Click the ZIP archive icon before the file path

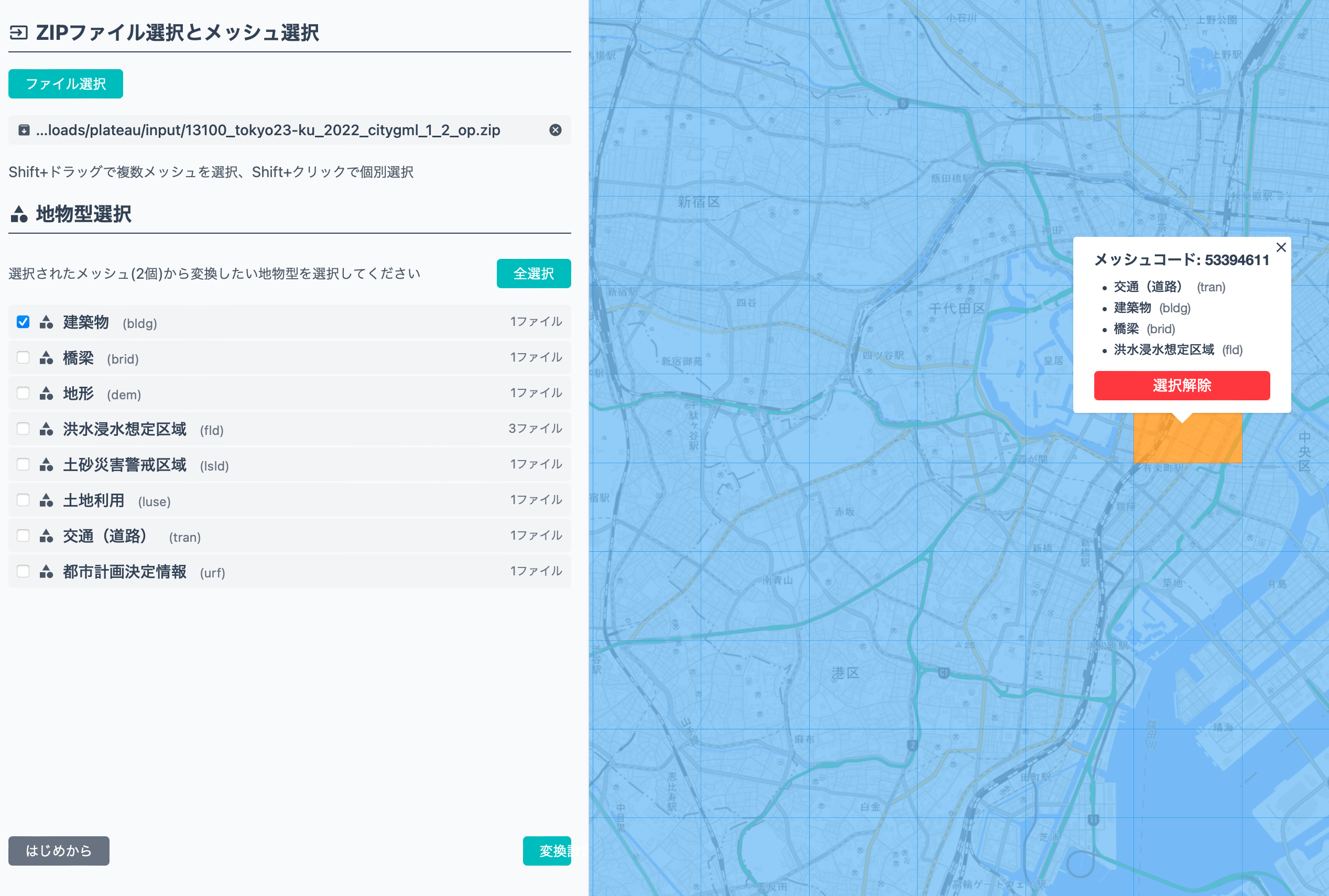pyautogui.click(x=24, y=130)
